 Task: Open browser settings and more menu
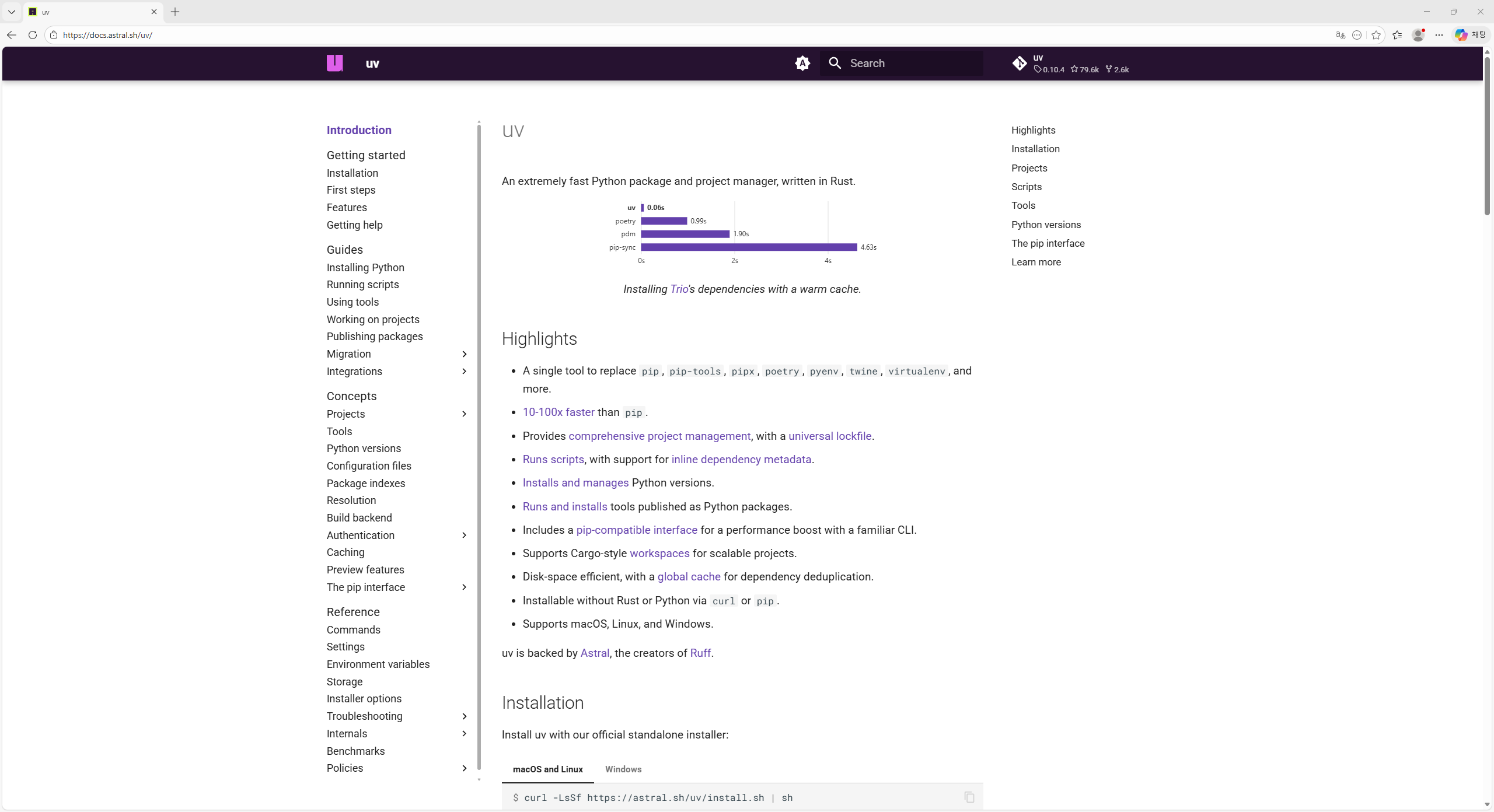tap(1439, 35)
